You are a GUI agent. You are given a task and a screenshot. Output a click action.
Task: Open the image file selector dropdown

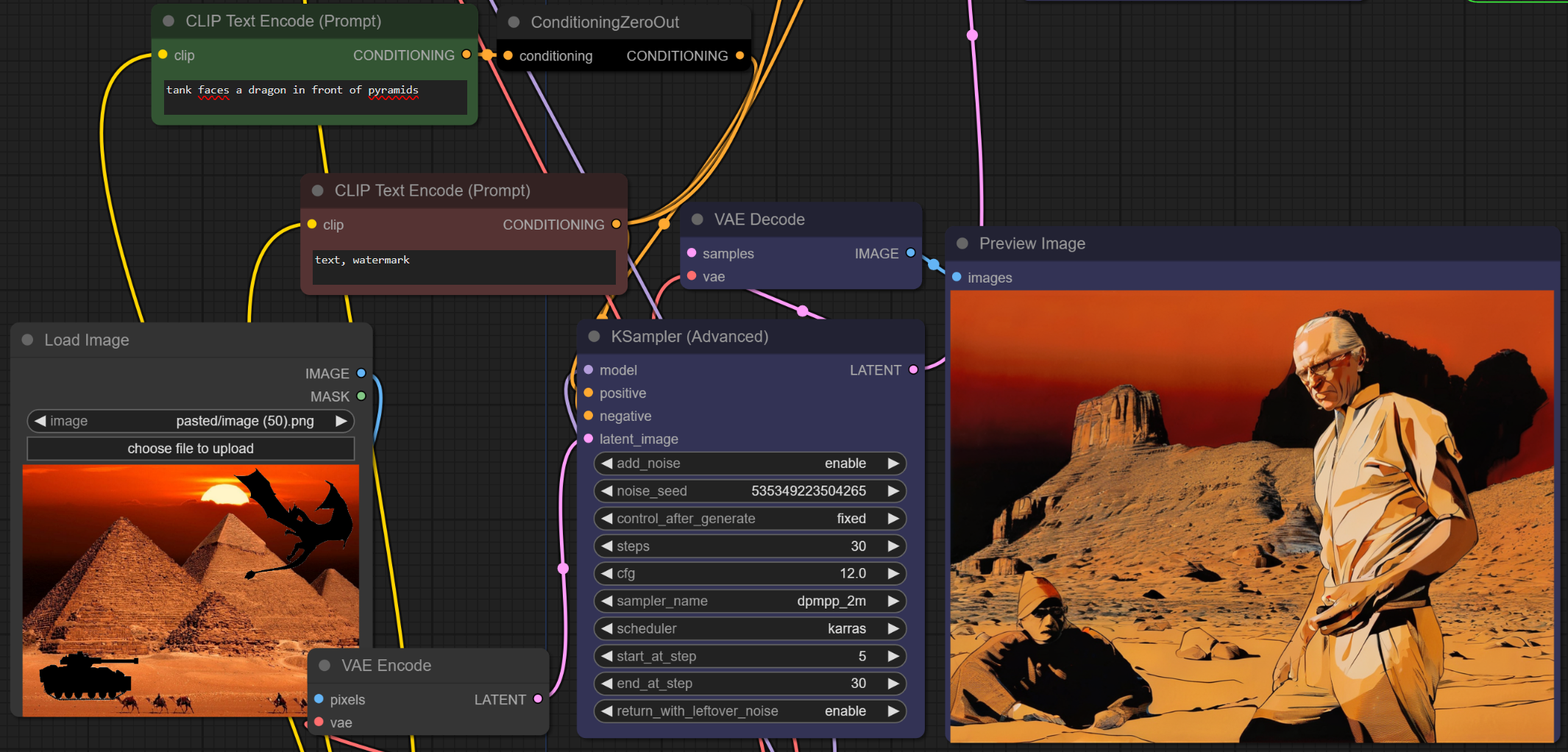(x=191, y=421)
